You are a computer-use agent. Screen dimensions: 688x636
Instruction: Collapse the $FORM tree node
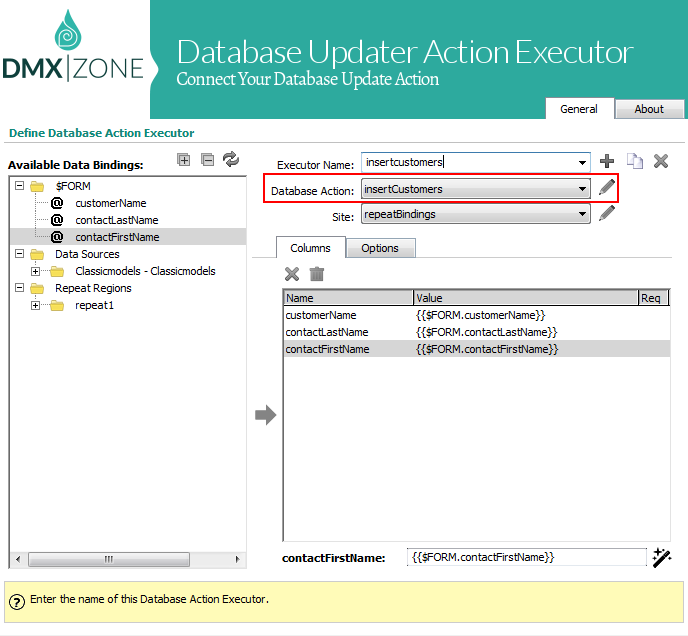click(x=19, y=186)
